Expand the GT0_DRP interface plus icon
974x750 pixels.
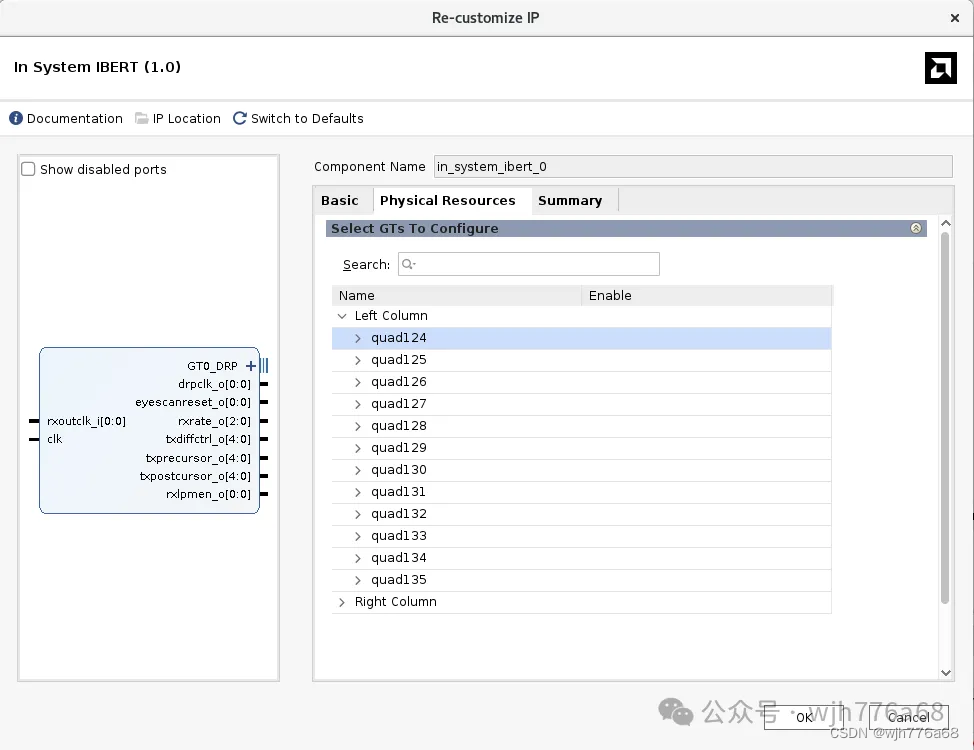tap(251, 365)
